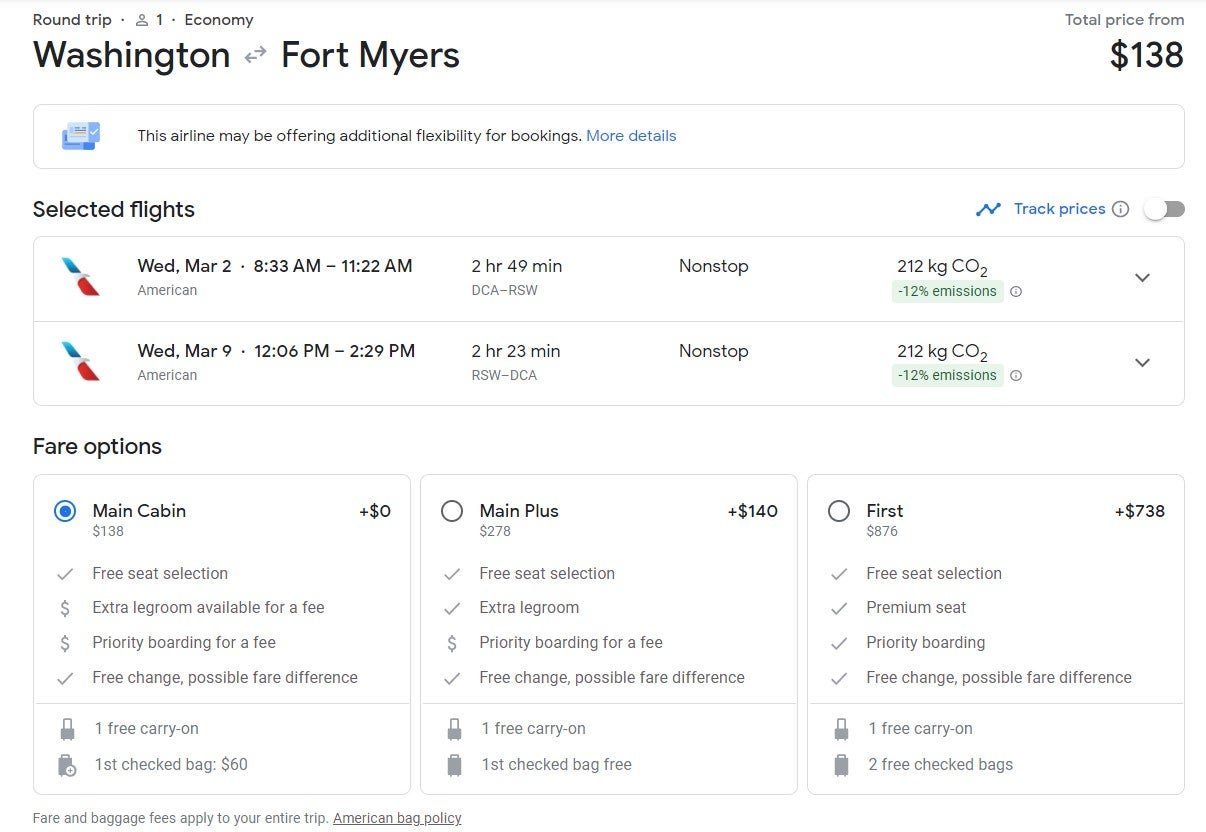Click emissions info icon for Mar 9 flight

(1016, 376)
